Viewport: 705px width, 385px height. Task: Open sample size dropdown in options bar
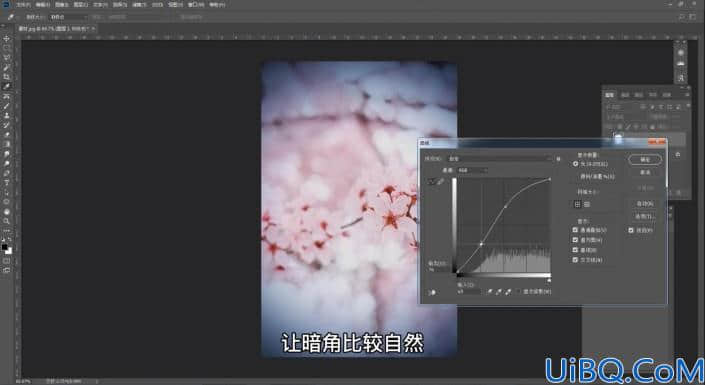coord(68,17)
